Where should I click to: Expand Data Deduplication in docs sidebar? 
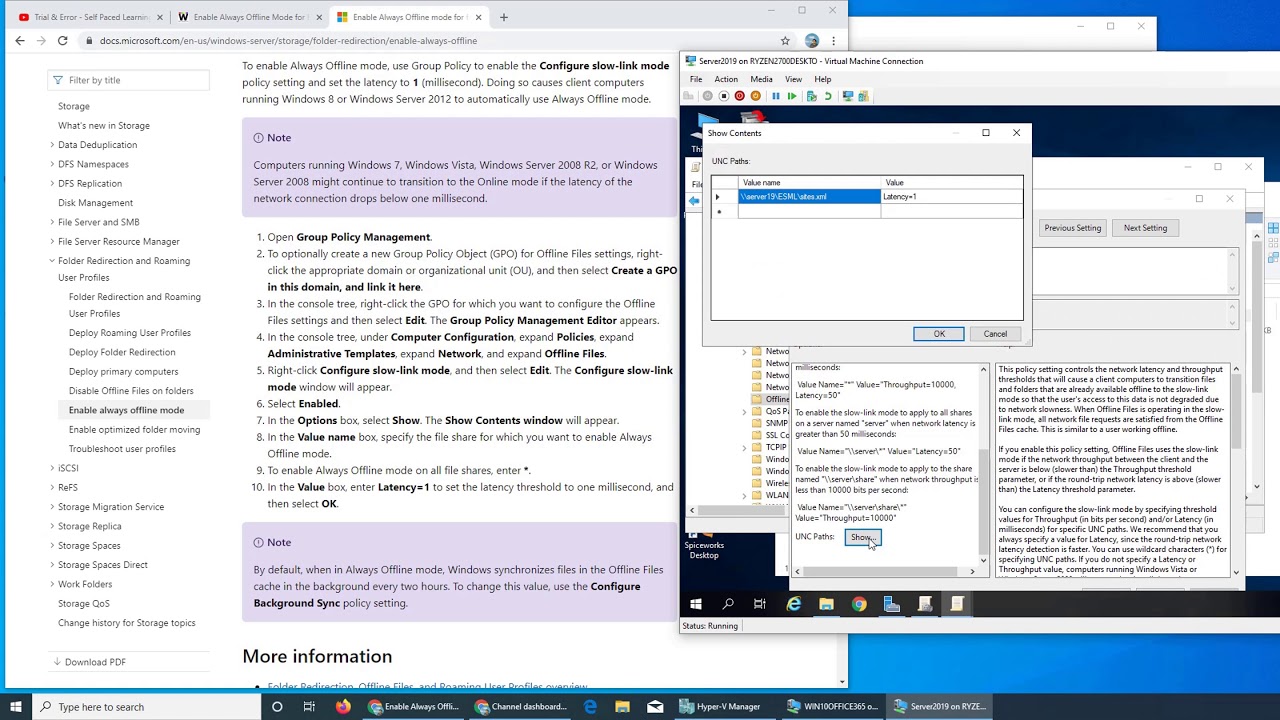52,145
